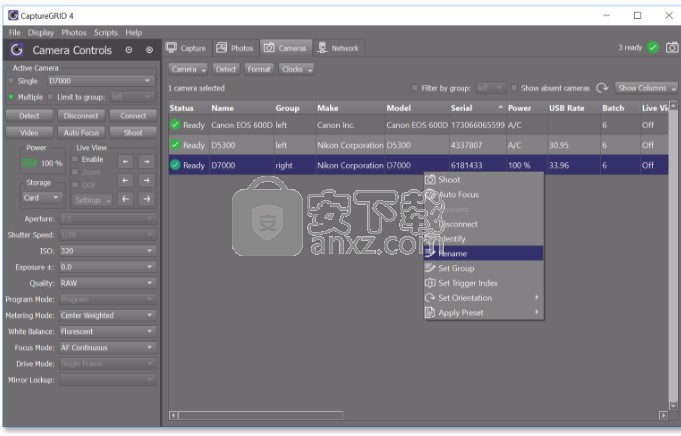681x436 pixels.
Task: Open the White Balance Florescent dropdown
Action: 107,331
